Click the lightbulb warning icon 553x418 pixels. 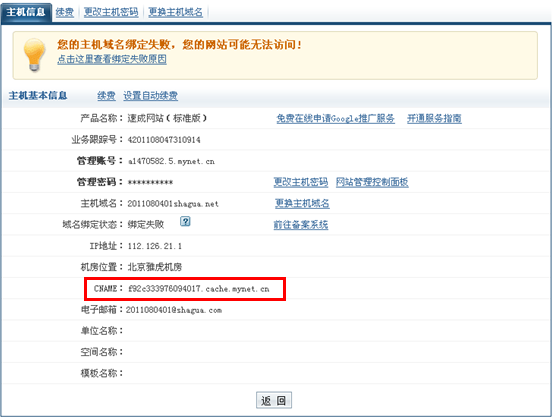(x=34, y=55)
